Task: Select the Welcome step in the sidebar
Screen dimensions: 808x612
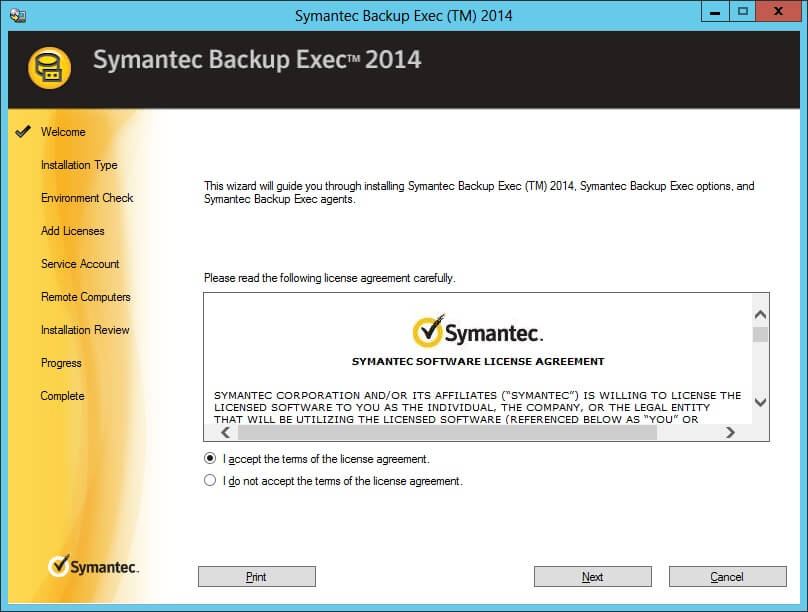Action: pos(63,132)
